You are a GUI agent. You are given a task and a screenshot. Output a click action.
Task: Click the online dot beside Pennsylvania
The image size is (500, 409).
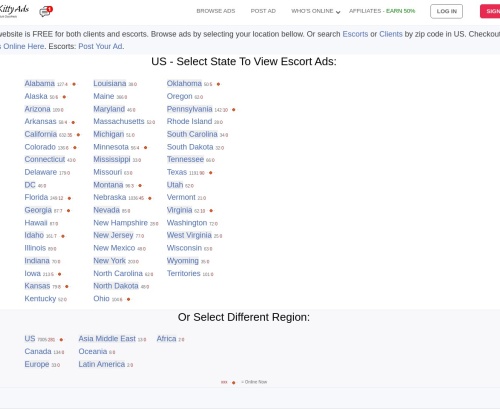coord(233,110)
